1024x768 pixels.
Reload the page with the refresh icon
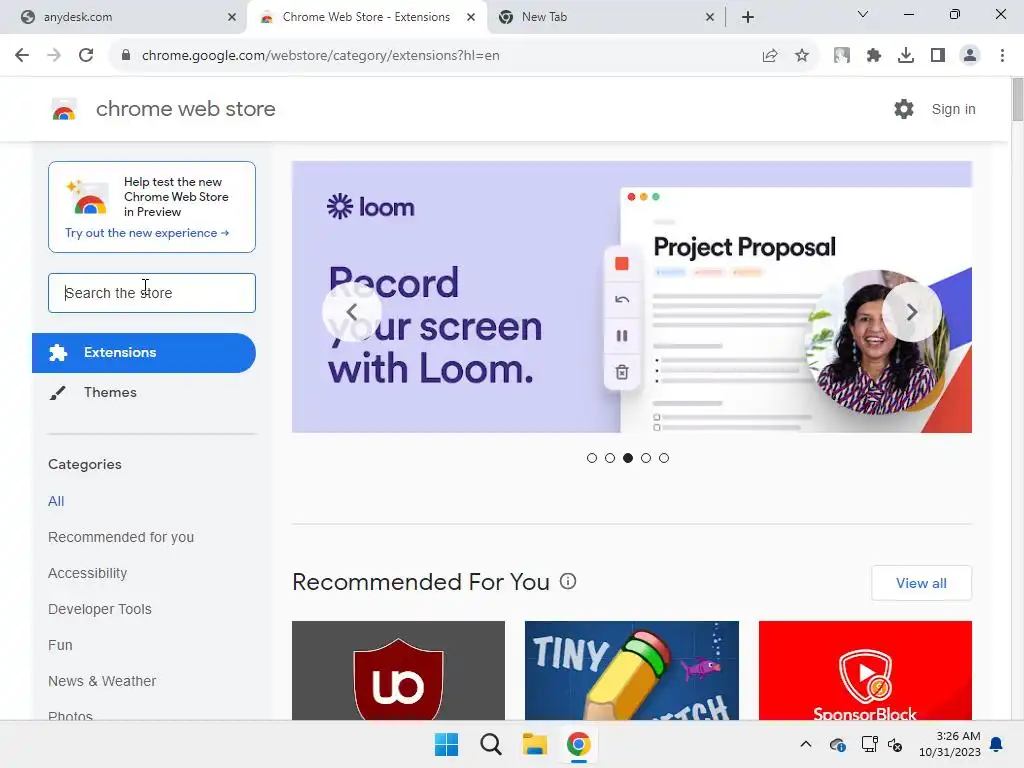(86, 56)
